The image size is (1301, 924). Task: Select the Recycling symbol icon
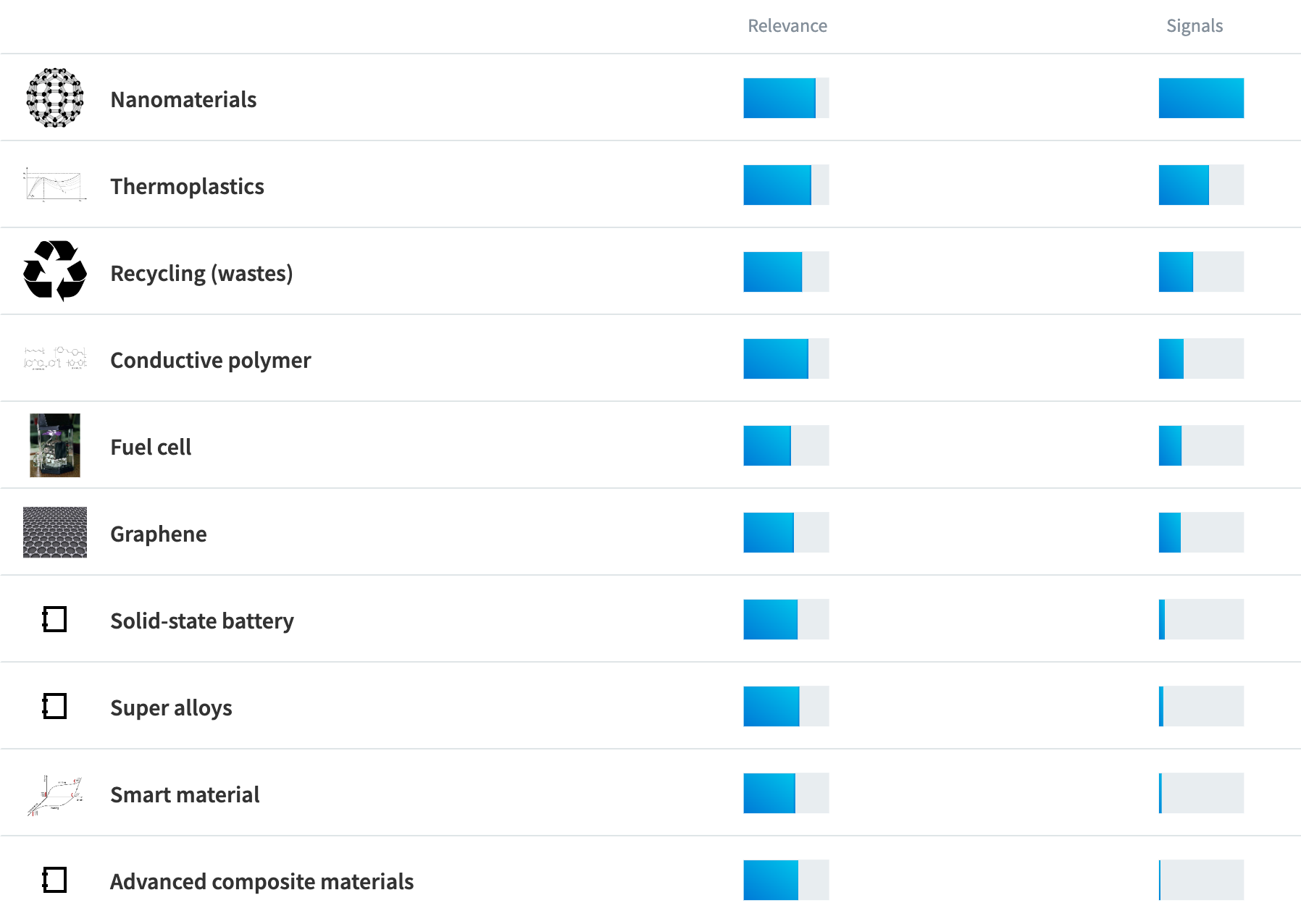55,272
